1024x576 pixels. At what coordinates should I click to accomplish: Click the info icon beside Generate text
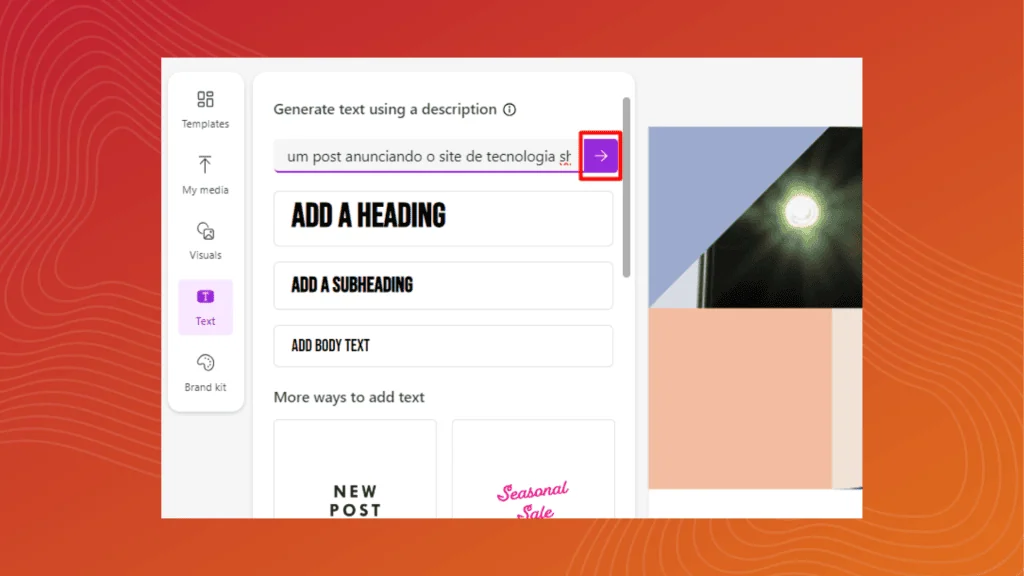[509, 110]
